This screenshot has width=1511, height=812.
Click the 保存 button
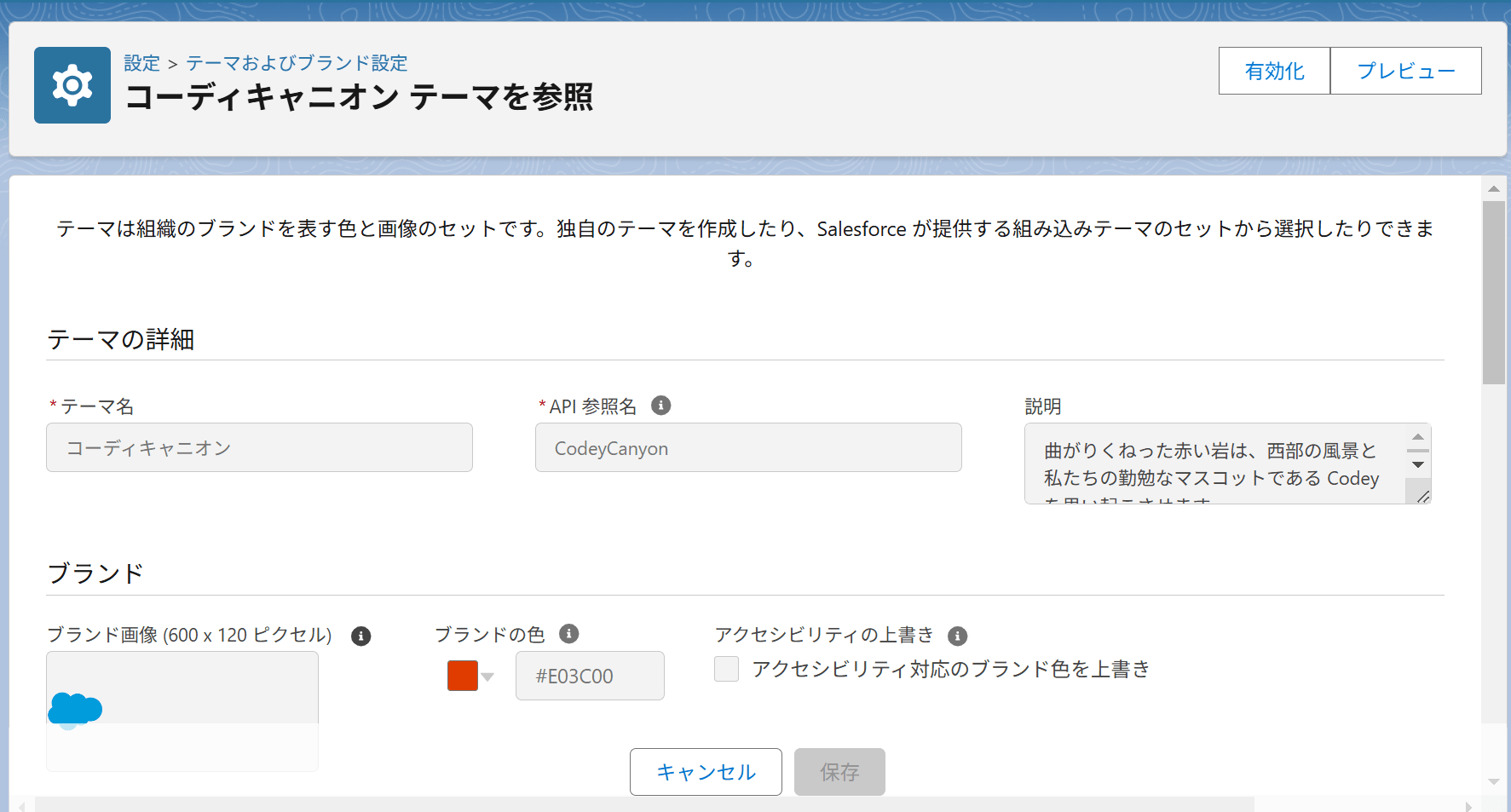(x=839, y=772)
